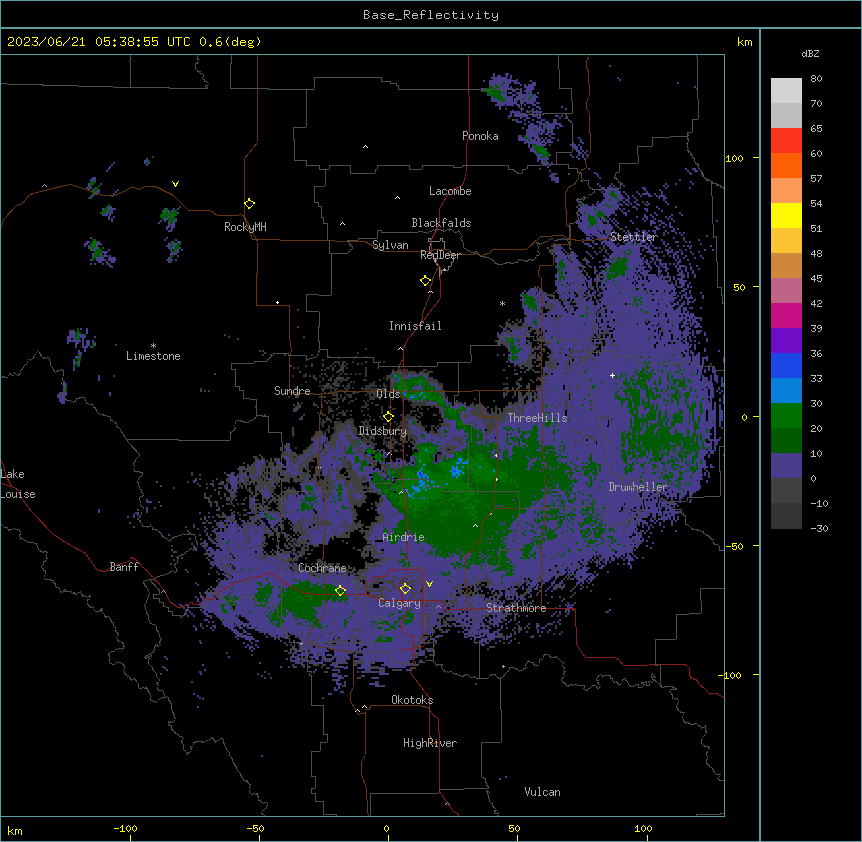Click the yellow V marker east of Calgary

[x=429, y=584]
